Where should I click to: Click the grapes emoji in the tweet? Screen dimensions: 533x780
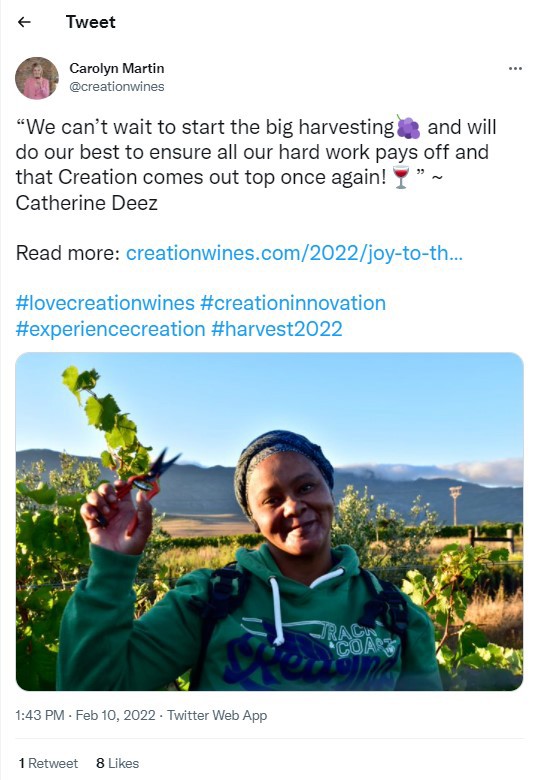408,127
